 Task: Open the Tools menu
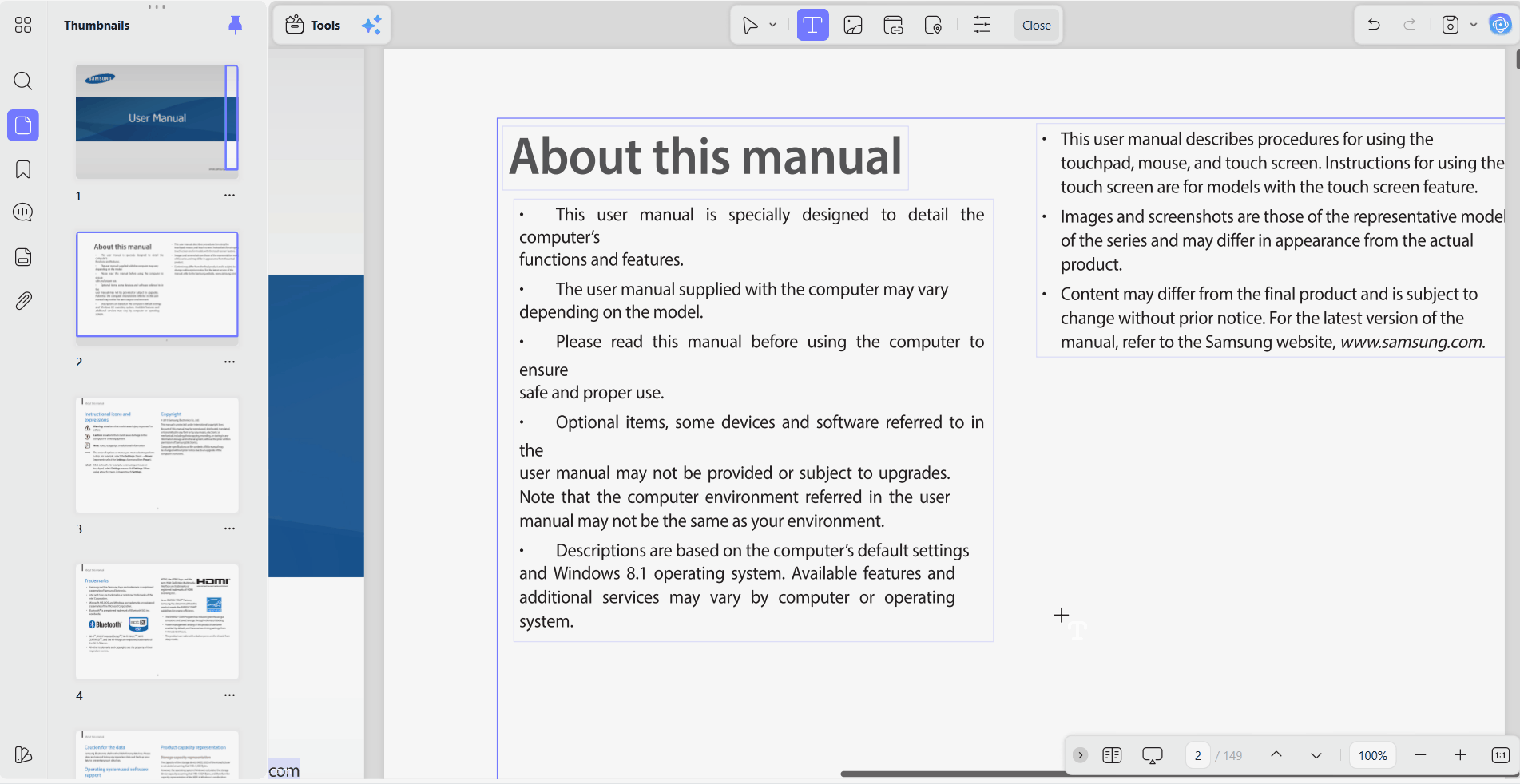click(x=313, y=25)
